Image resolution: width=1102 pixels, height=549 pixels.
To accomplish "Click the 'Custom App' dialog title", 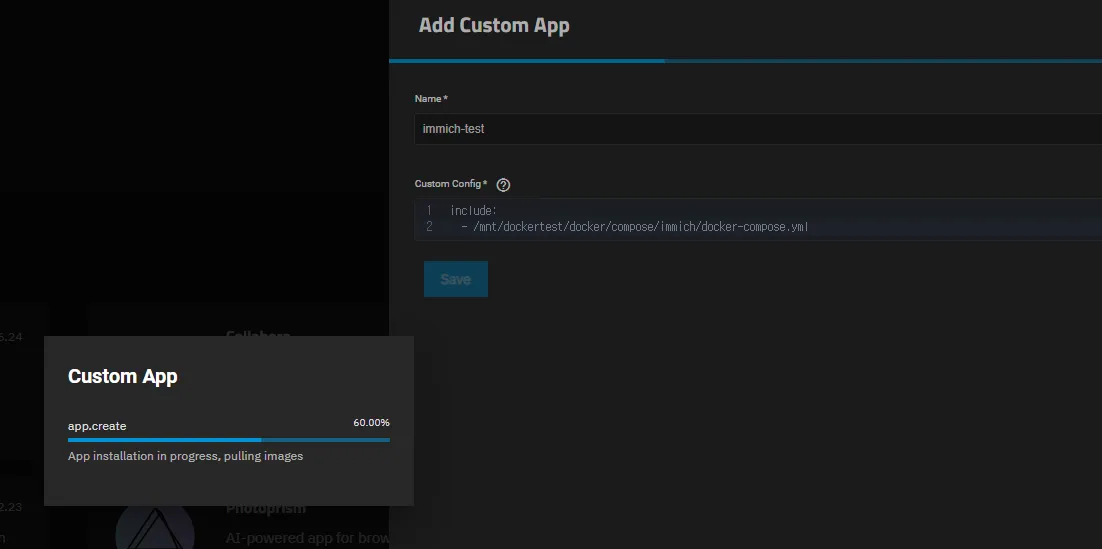I will tap(122, 376).
